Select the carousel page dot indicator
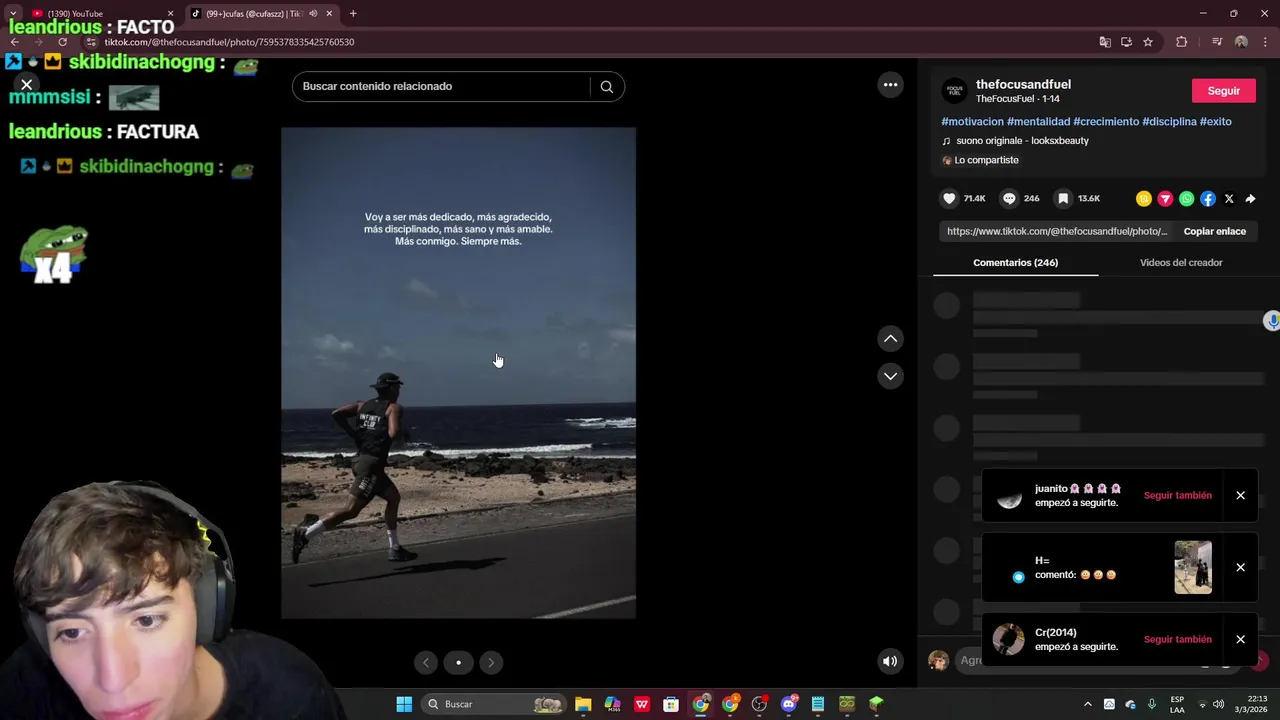 pyautogui.click(x=458, y=662)
